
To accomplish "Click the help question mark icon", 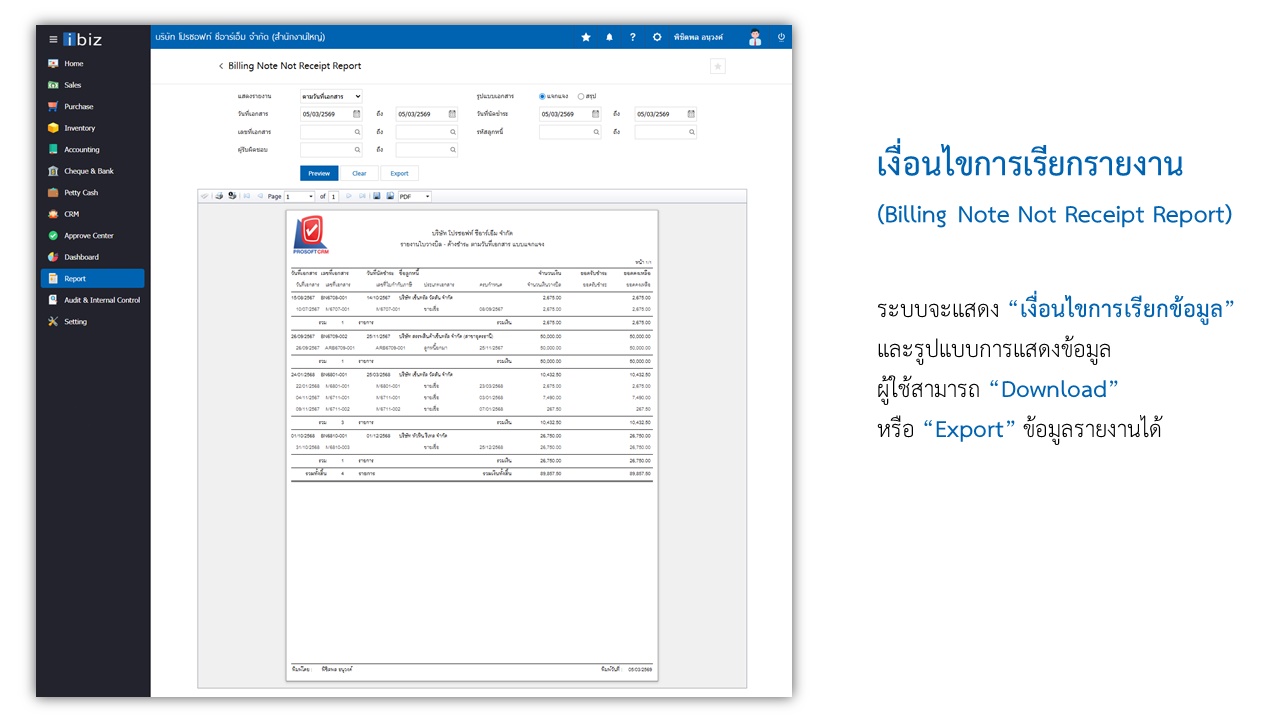I will pyautogui.click(x=632, y=37).
